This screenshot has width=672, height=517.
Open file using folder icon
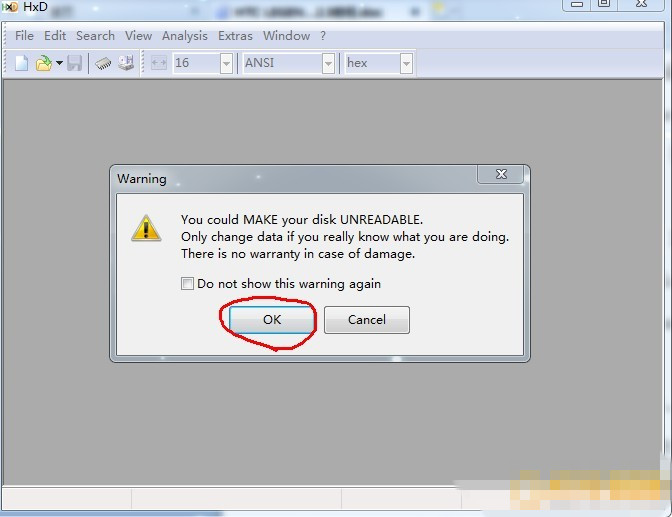point(44,63)
